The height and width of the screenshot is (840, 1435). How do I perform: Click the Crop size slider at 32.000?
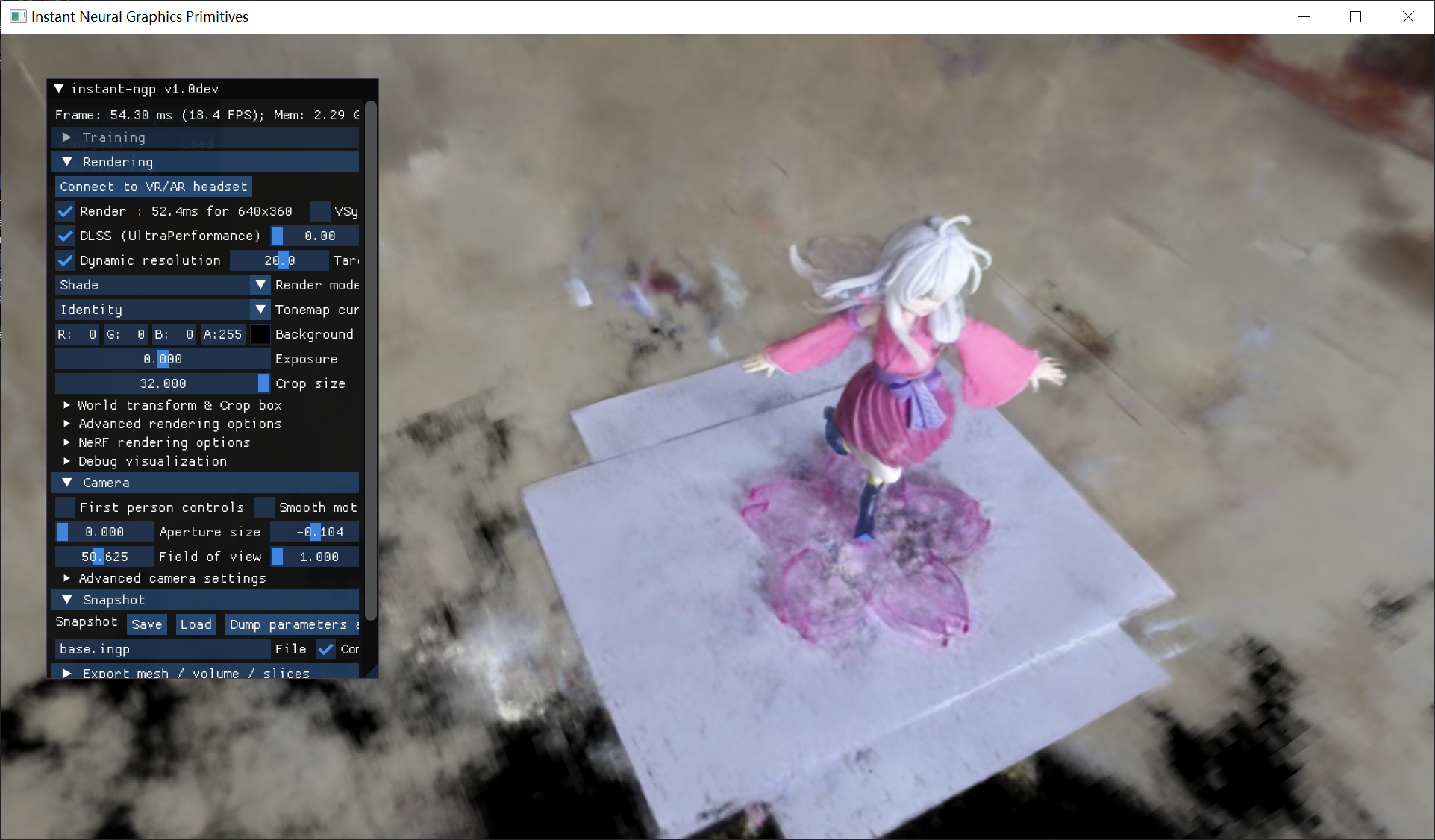(163, 383)
